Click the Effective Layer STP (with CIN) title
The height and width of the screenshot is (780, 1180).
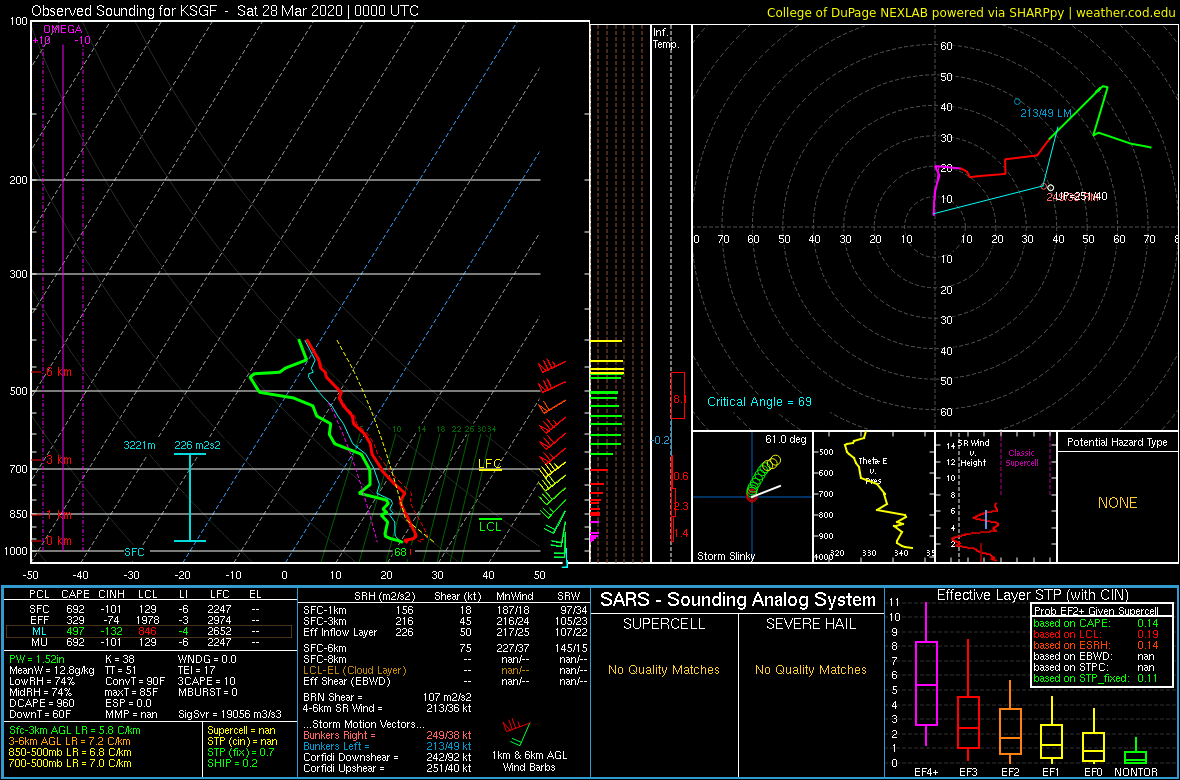1032,595
